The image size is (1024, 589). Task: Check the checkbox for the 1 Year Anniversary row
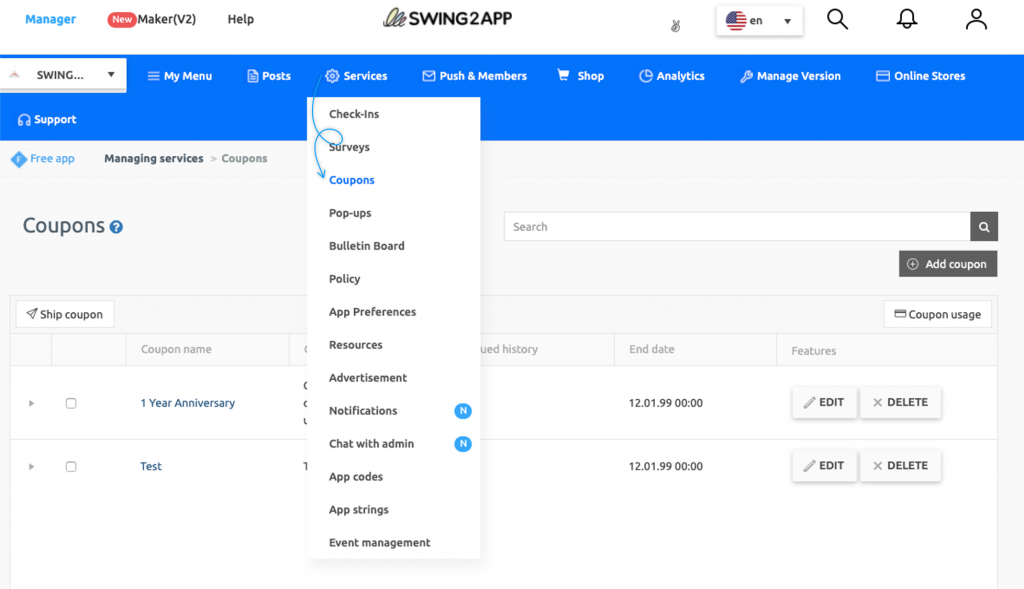click(70, 402)
